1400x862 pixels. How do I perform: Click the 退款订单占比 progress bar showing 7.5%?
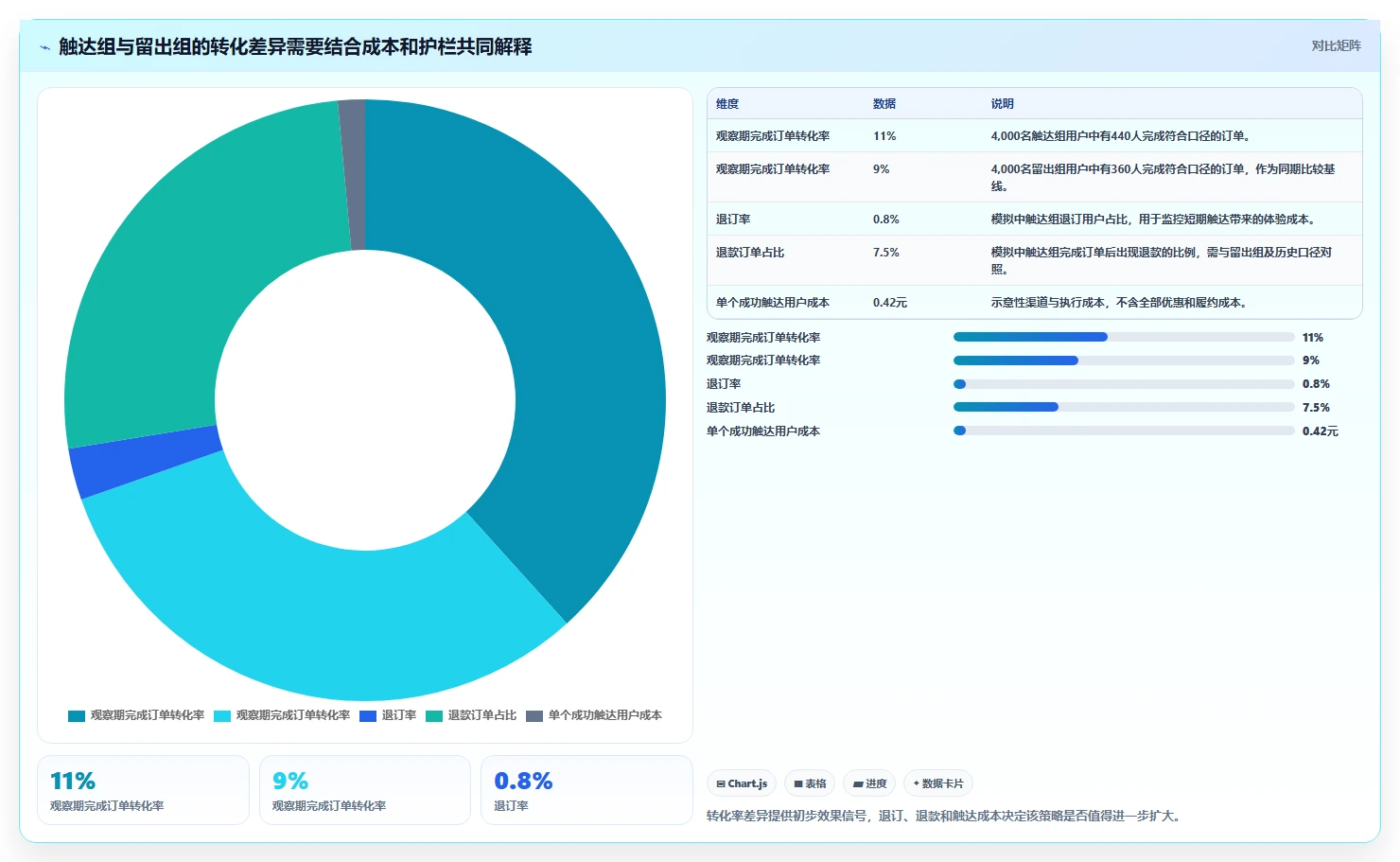coord(1124,407)
